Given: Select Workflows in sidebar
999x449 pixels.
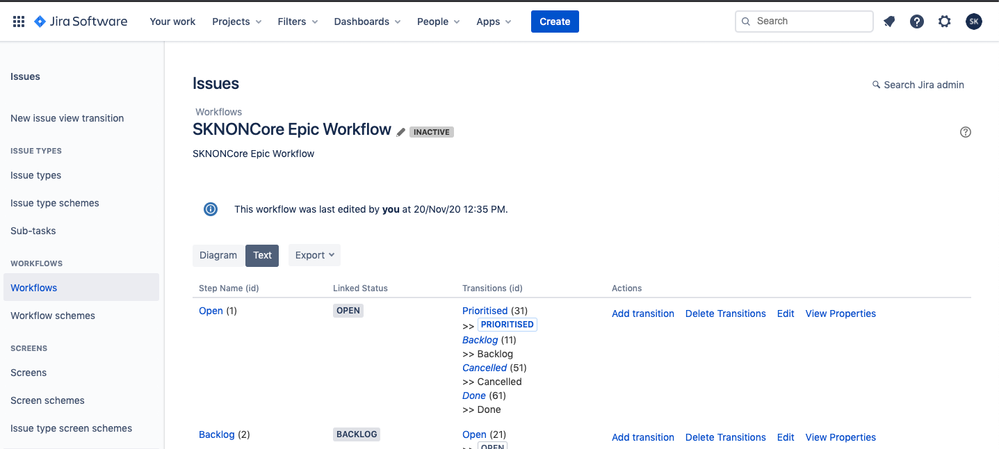Looking at the screenshot, I should [81, 287].
